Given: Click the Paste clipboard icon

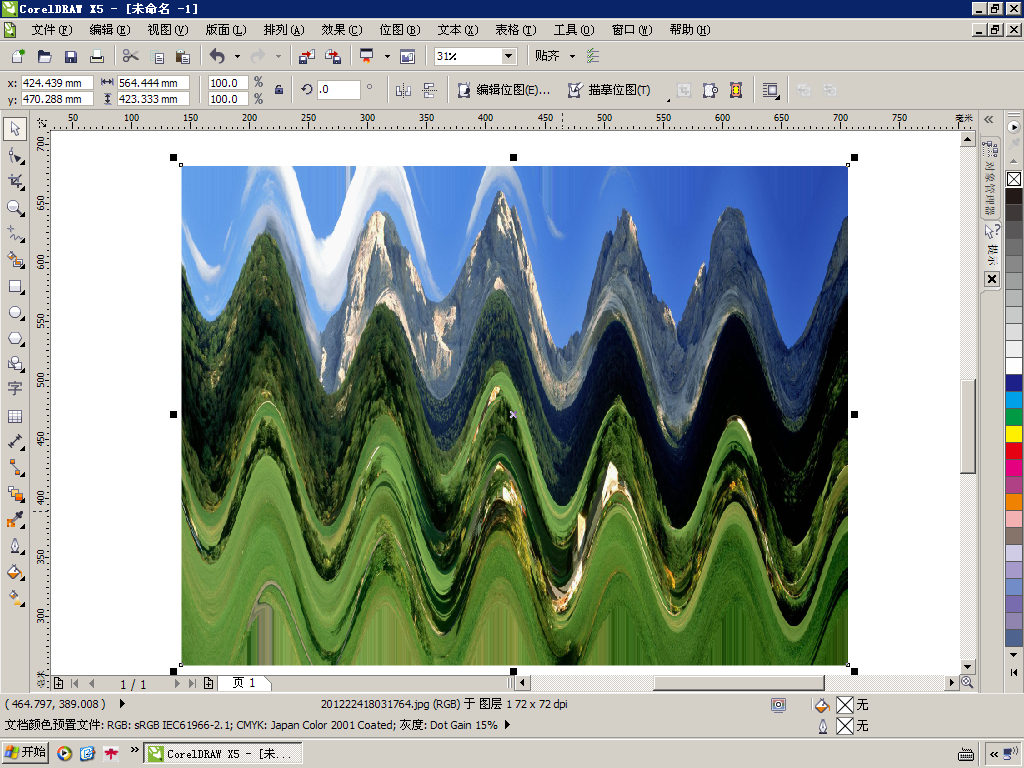Looking at the screenshot, I should click(184, 56).
